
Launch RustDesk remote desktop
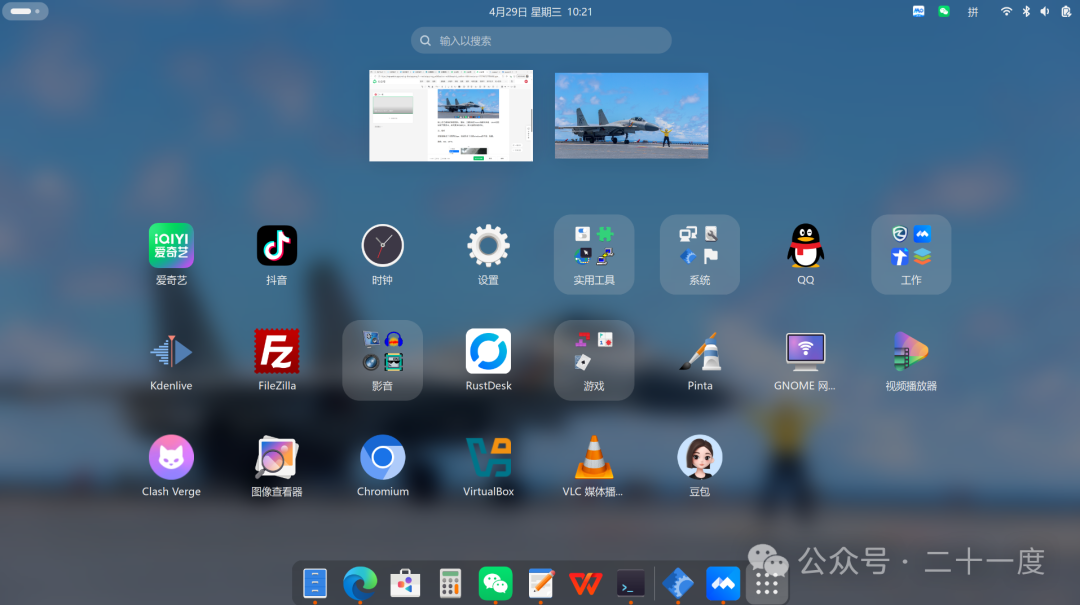pyautogui.click(x=488, y=351)
